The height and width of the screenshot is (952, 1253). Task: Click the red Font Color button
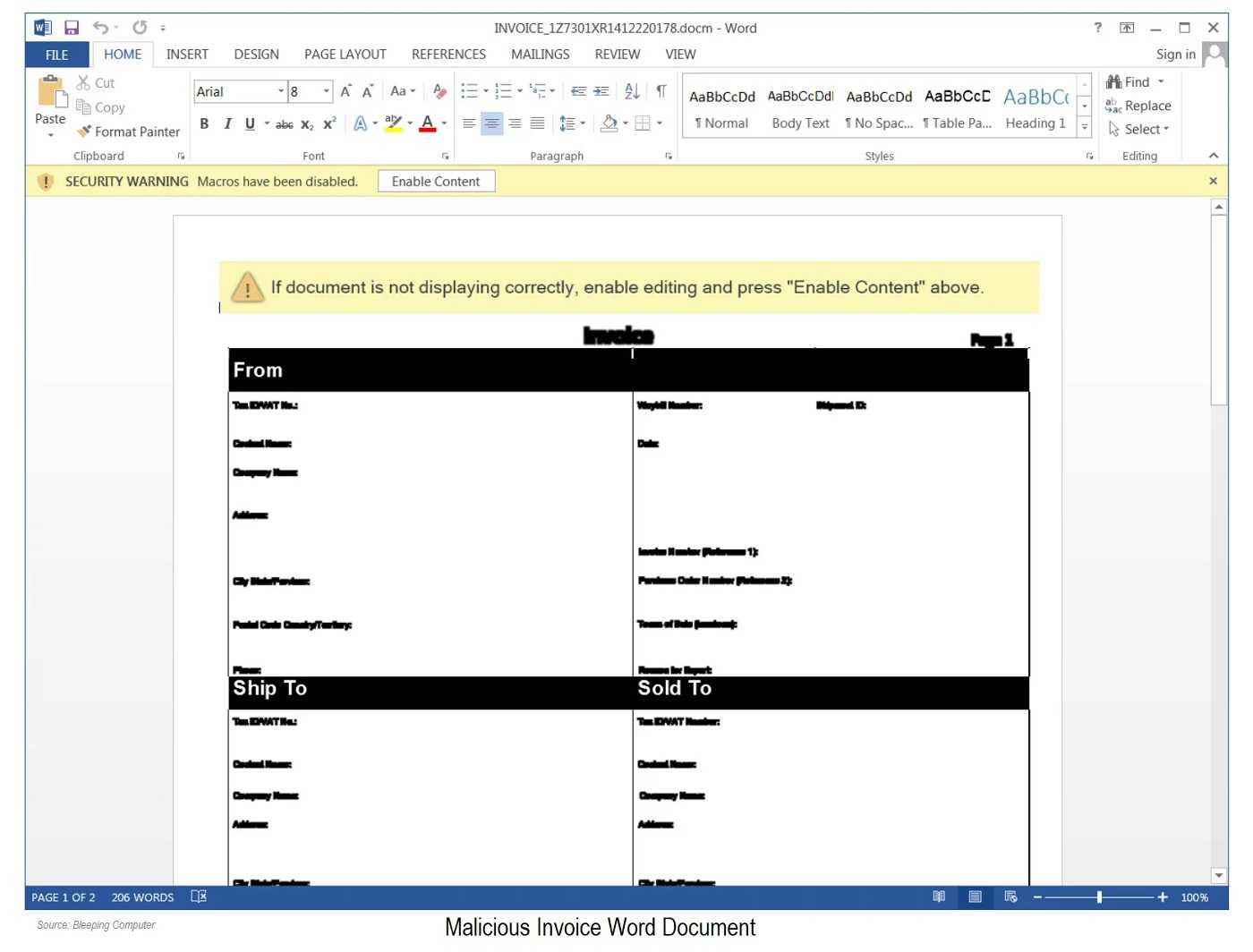[427, 123]
